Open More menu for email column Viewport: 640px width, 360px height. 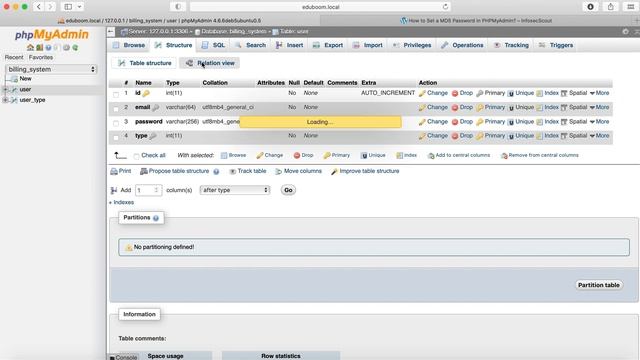coord(599,107)
